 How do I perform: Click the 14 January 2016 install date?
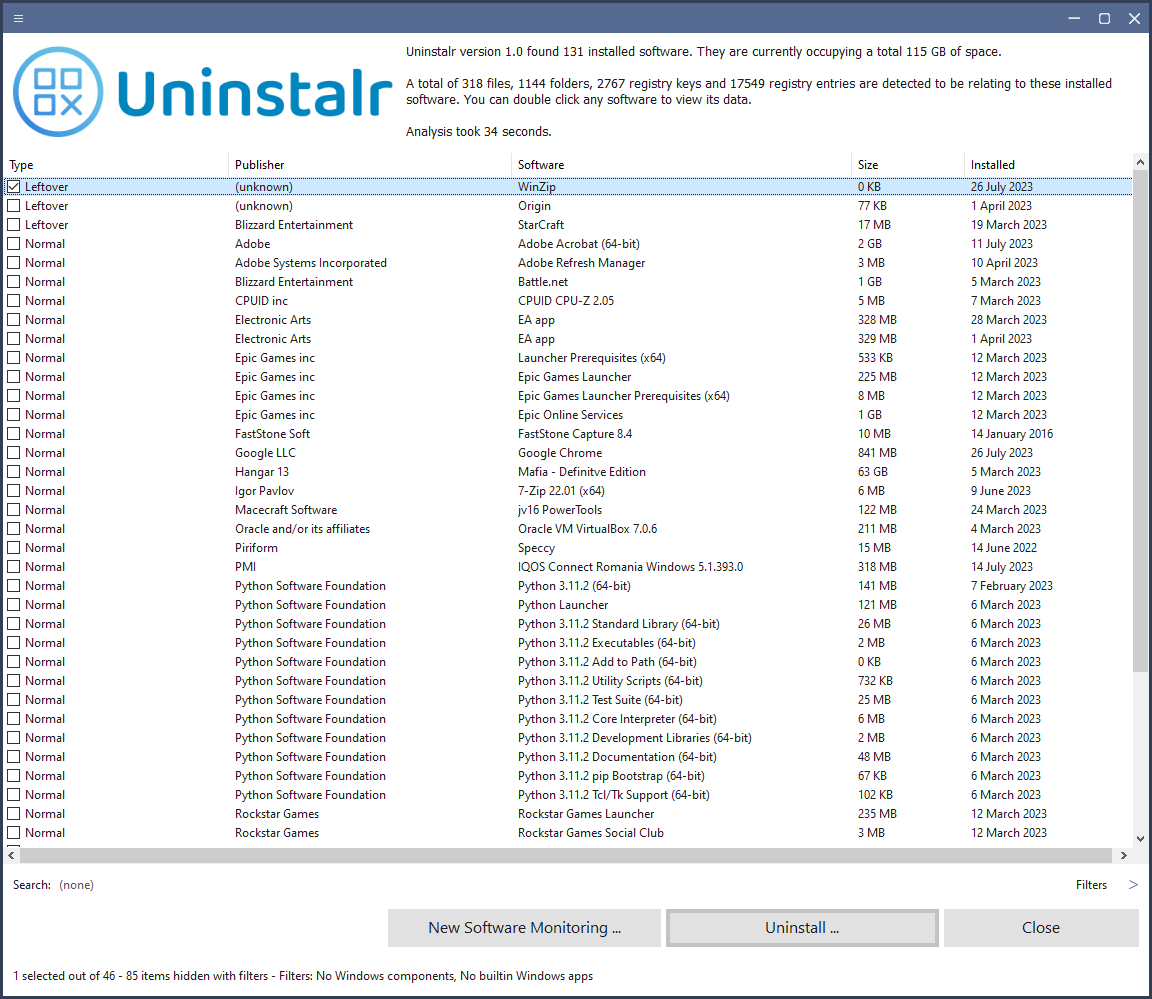click(1012, 434)
